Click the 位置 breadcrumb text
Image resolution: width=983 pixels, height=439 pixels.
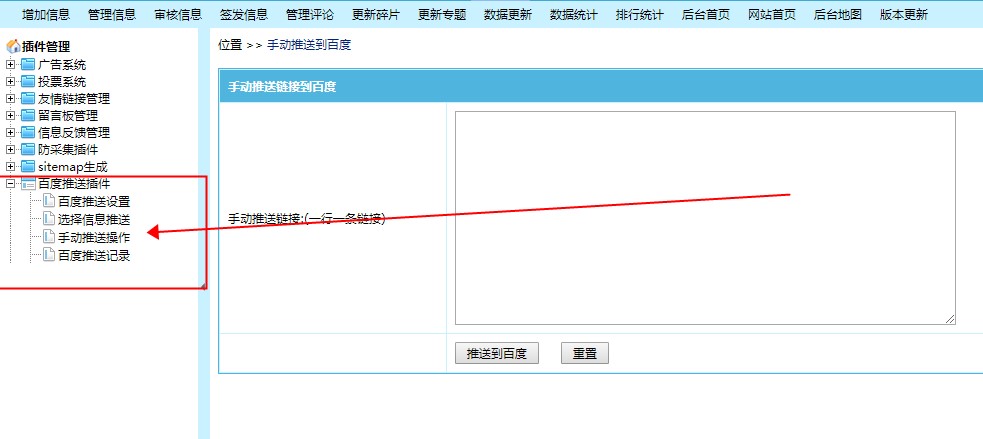(230, 45)
